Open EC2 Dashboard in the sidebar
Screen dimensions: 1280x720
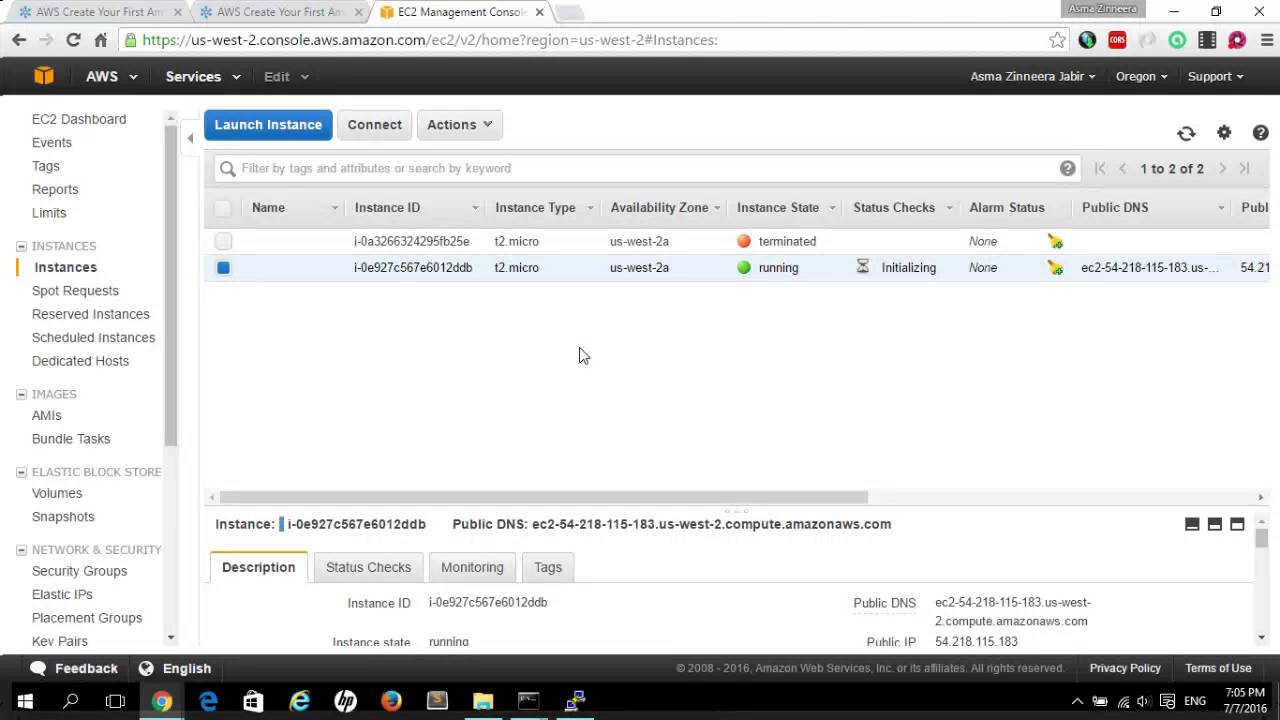point(79,119)
